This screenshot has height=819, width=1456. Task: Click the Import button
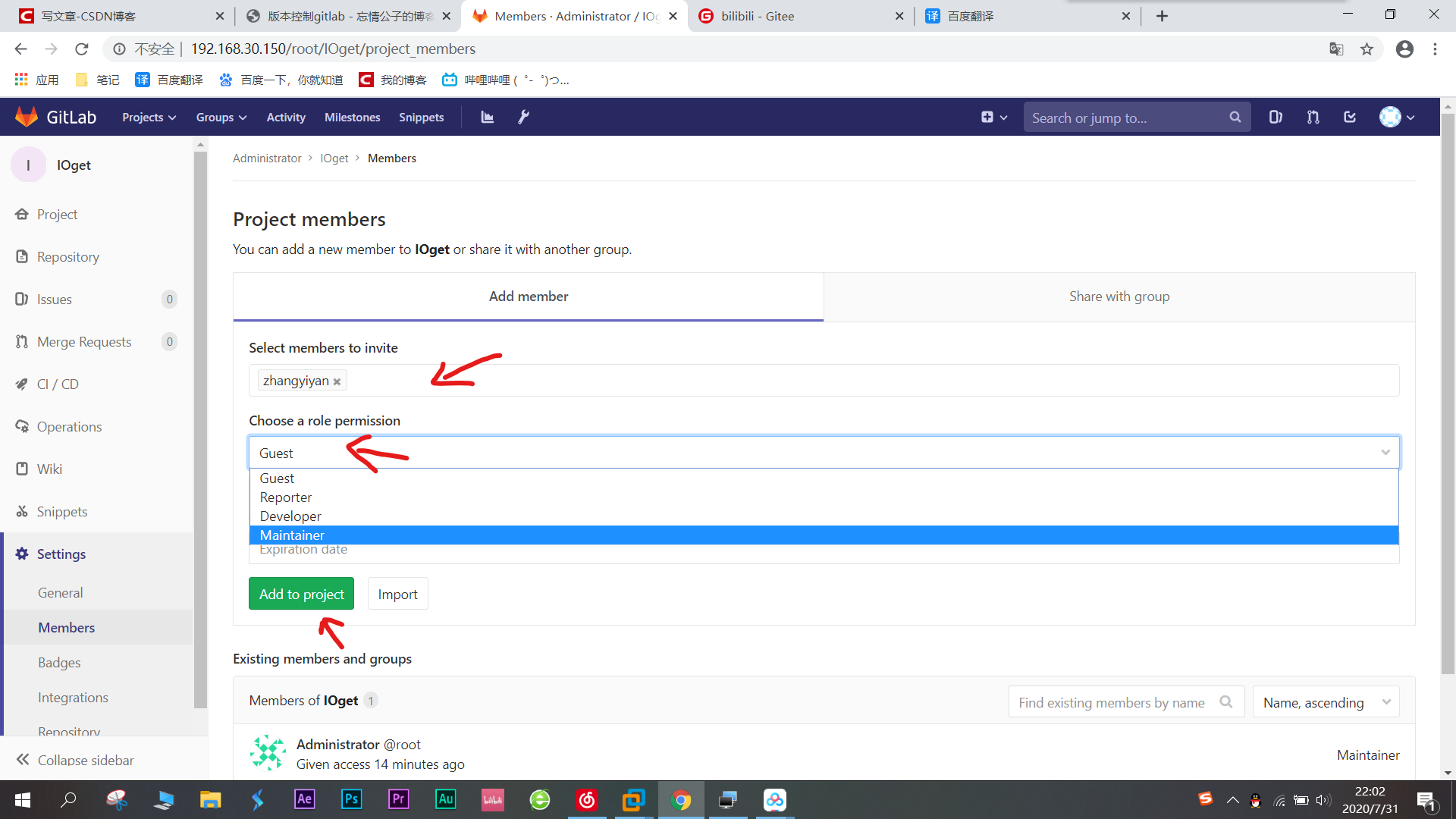[x=397, y=594]
